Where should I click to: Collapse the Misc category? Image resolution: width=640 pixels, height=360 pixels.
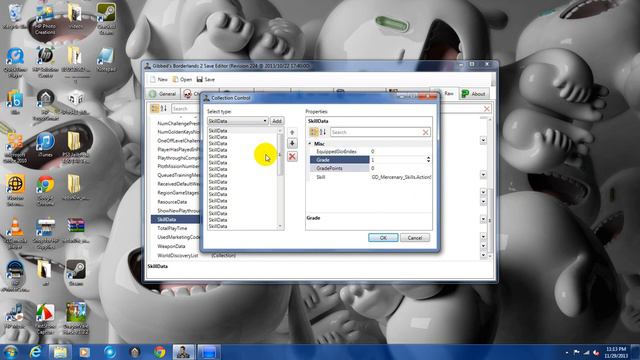(x=310, y=144)
